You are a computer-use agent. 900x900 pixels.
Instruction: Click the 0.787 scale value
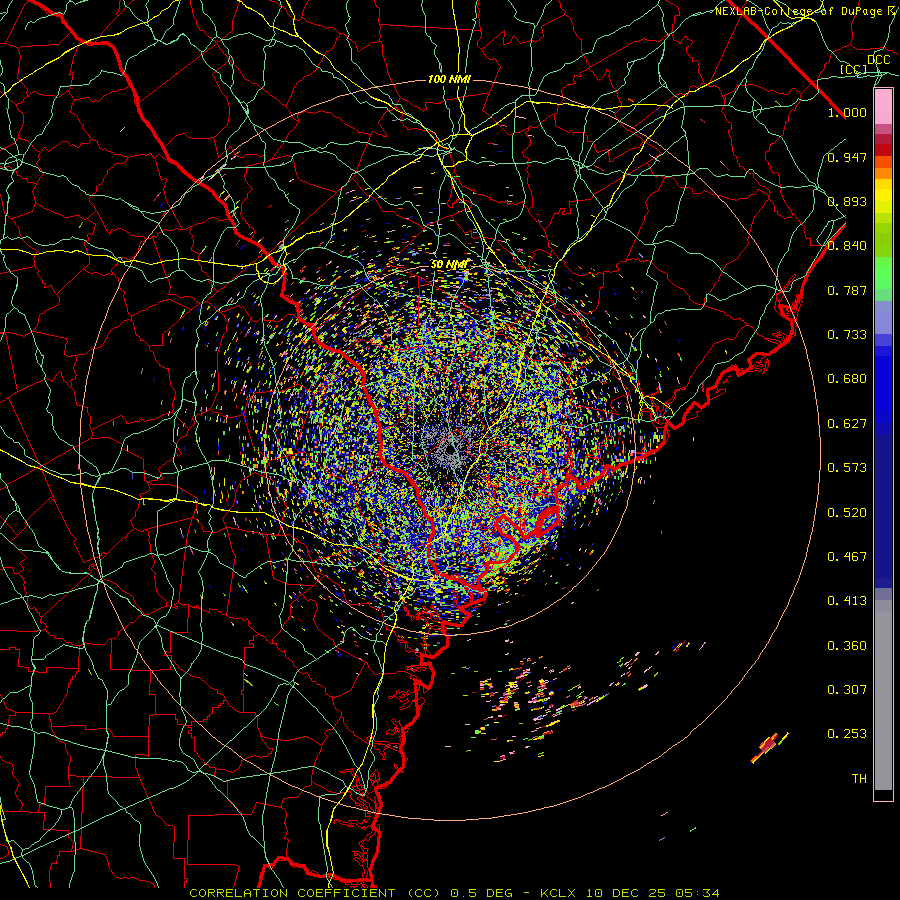pos(847,290)
